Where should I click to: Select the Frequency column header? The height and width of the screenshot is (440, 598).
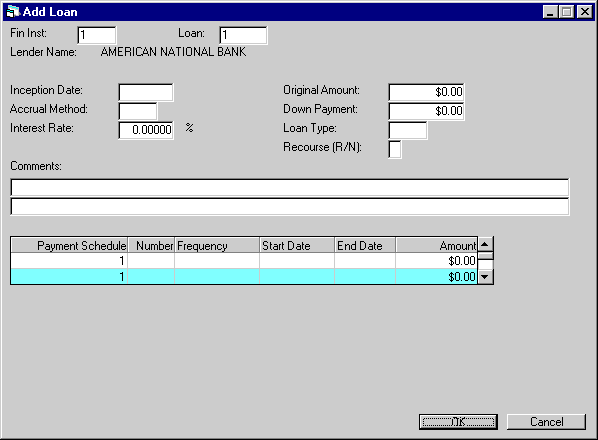217,246
